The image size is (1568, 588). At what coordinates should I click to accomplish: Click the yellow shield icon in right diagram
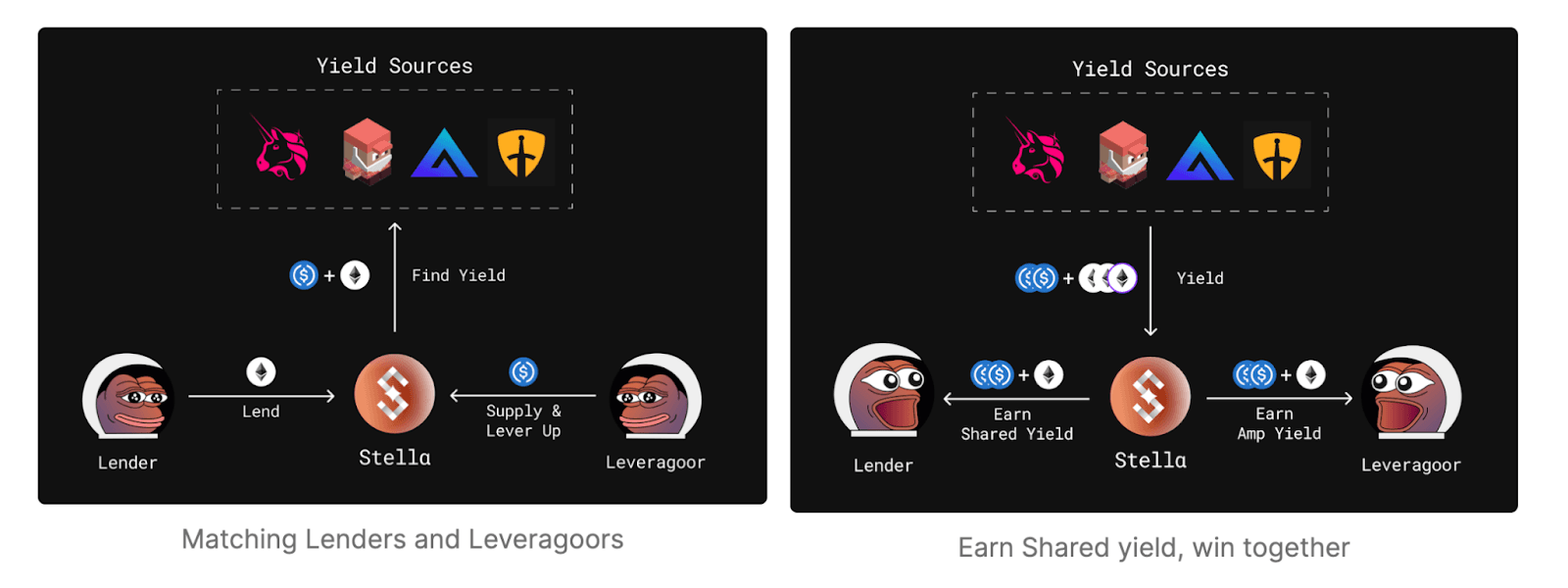[1276, 155]
